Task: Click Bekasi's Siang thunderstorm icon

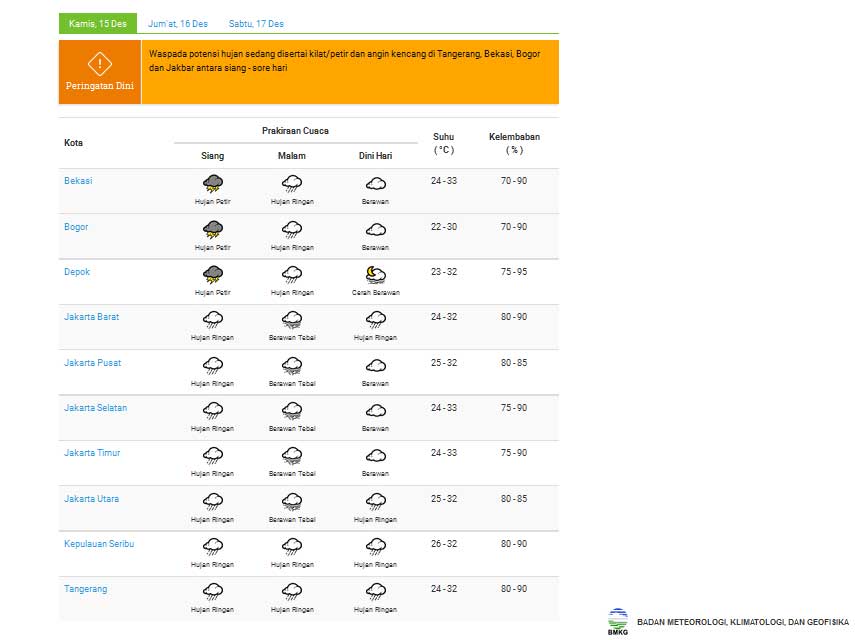Action: (x=212, y=183)
